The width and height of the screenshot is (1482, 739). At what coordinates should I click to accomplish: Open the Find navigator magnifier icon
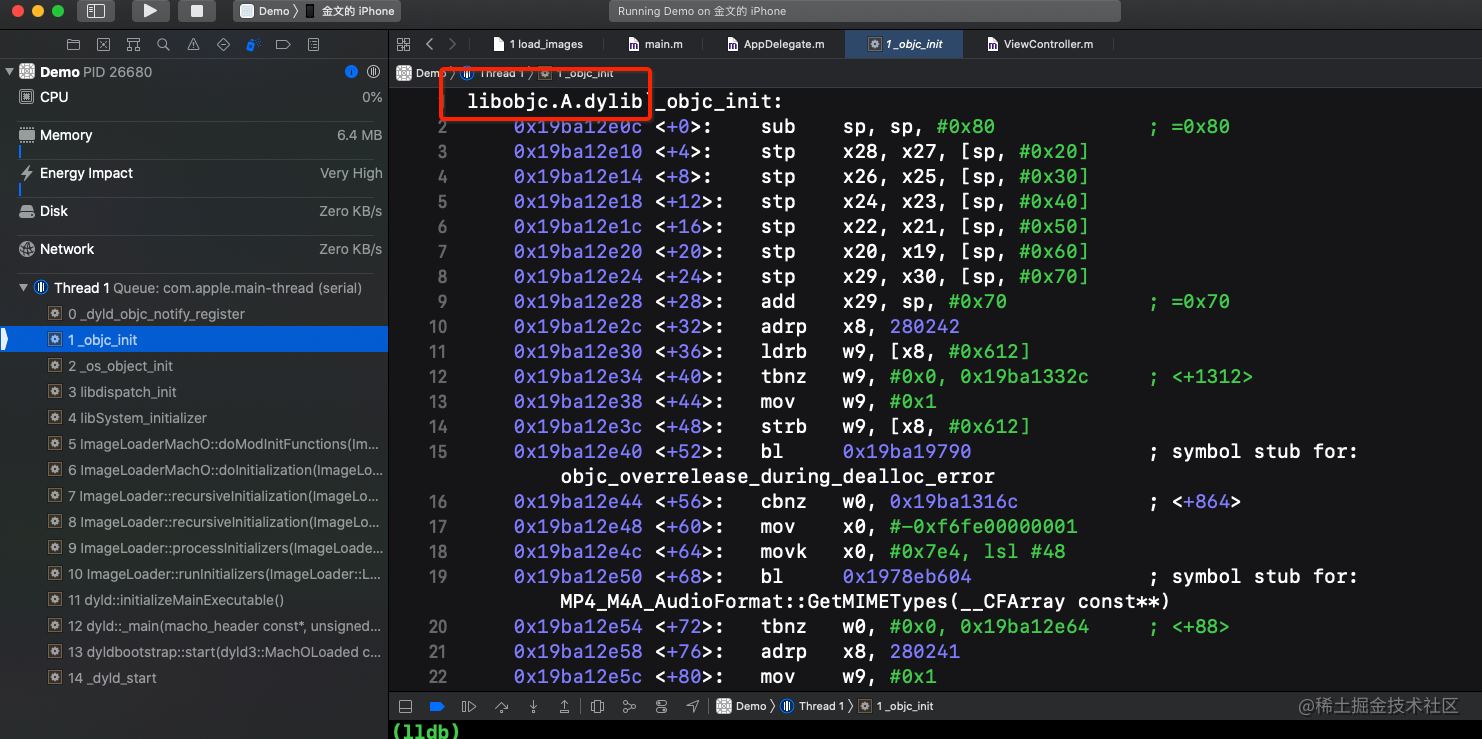point(163,45)
